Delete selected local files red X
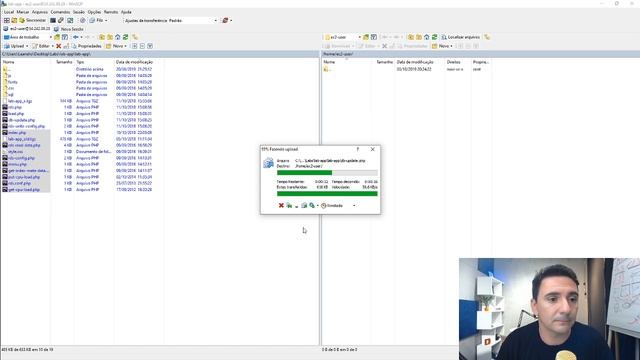 coord(58,46)
